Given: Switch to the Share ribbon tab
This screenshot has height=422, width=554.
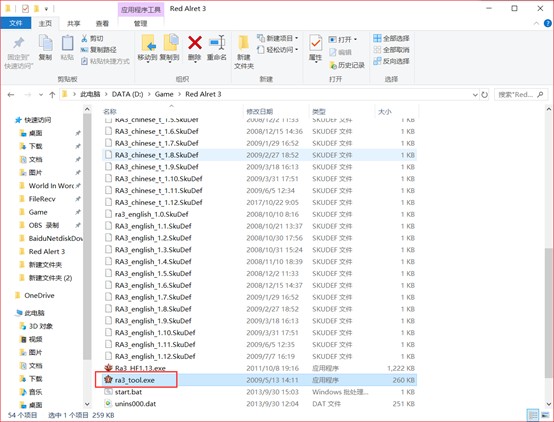Looking at the screenshot, I should coord(73,23).
